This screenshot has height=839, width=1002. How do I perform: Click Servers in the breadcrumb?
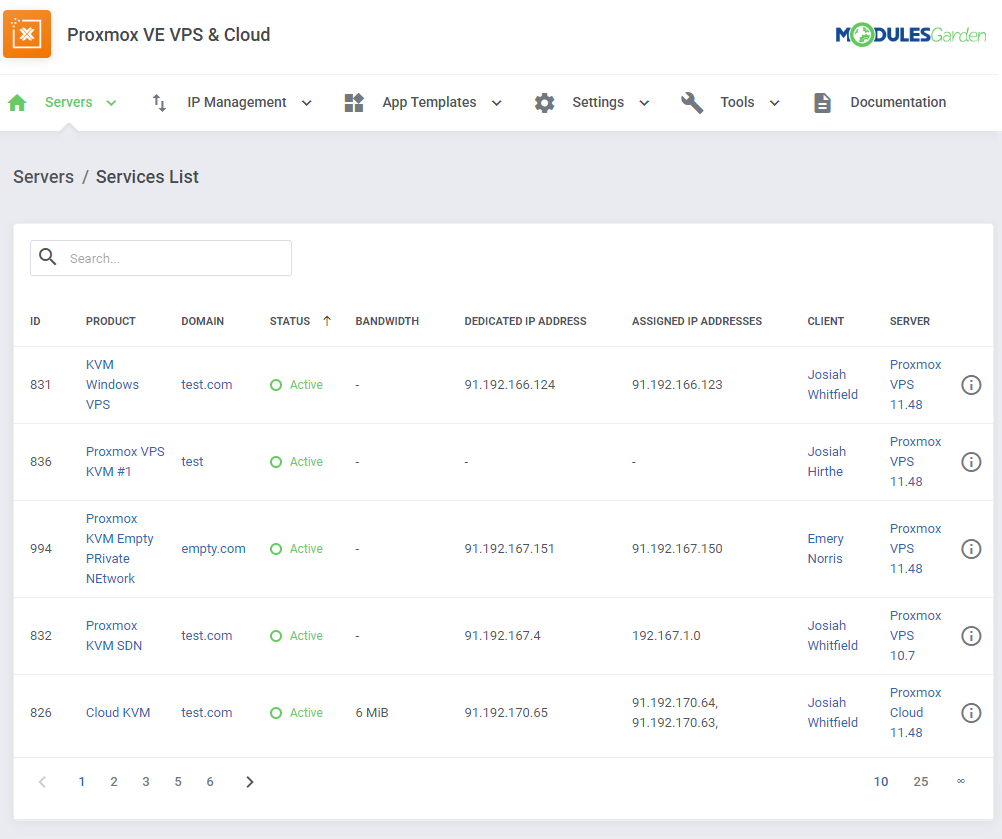click(x=43, y=176)
